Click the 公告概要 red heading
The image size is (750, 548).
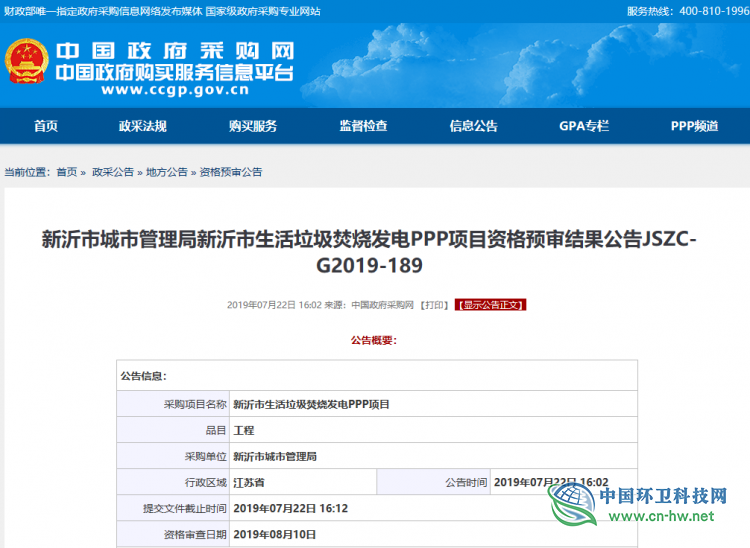(374, 340)
